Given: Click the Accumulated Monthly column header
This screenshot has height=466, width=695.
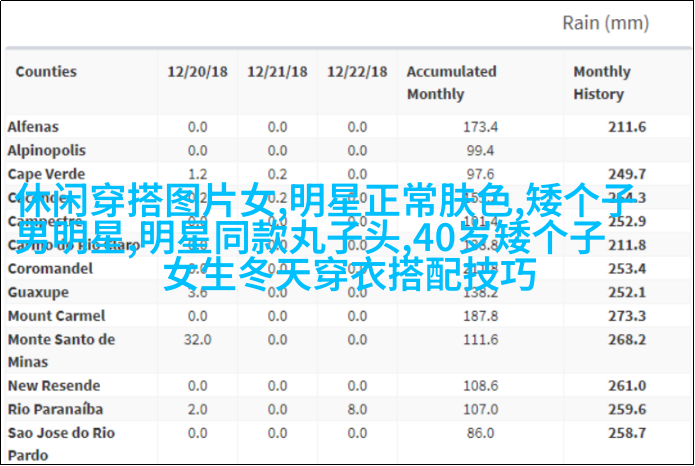Looking at the screenshot, I should click(451, 83).
